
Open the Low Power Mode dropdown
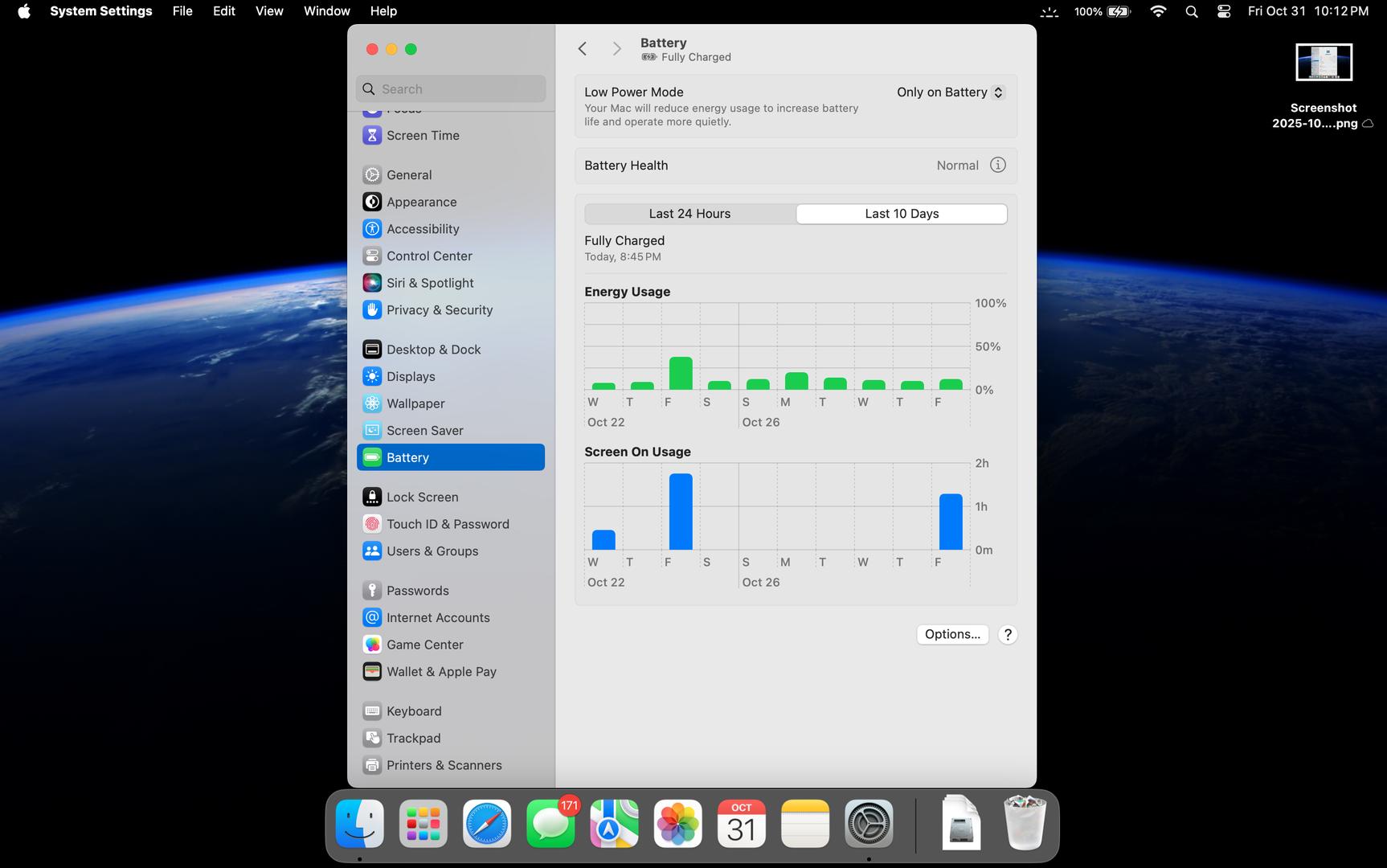coord(951,92)
